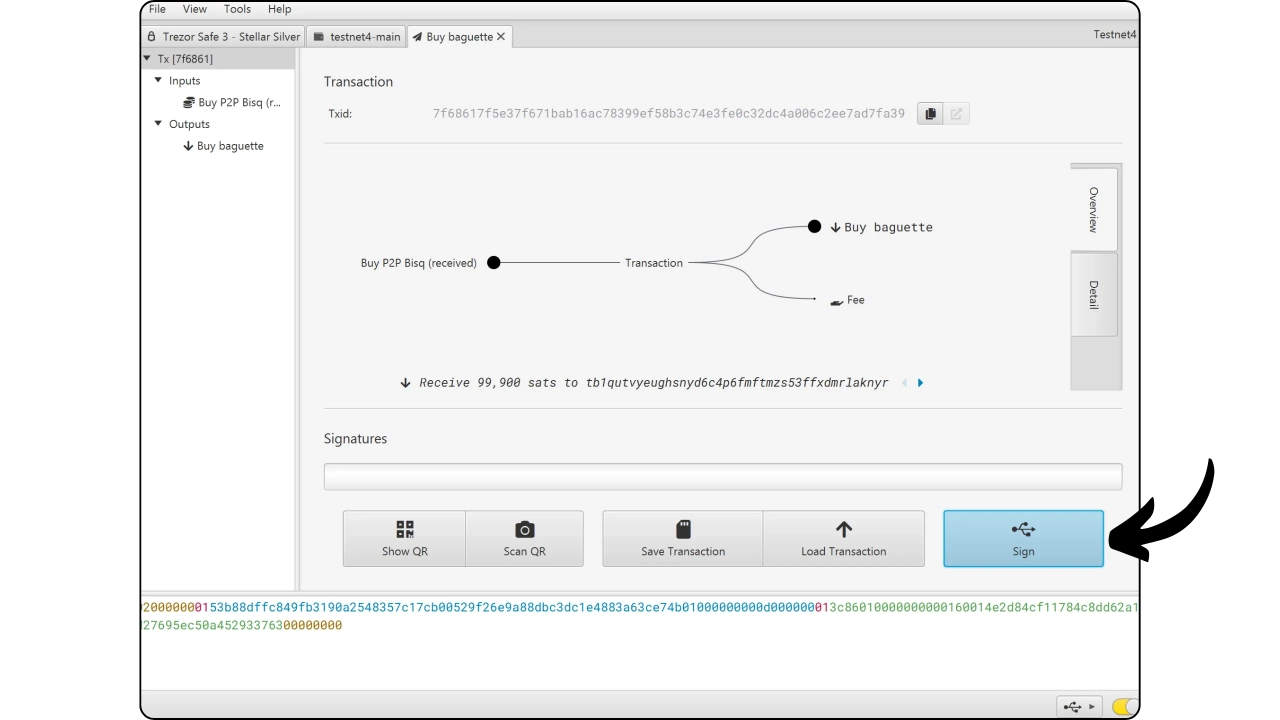Click the Buy baguette output node dot

point(814,227)
